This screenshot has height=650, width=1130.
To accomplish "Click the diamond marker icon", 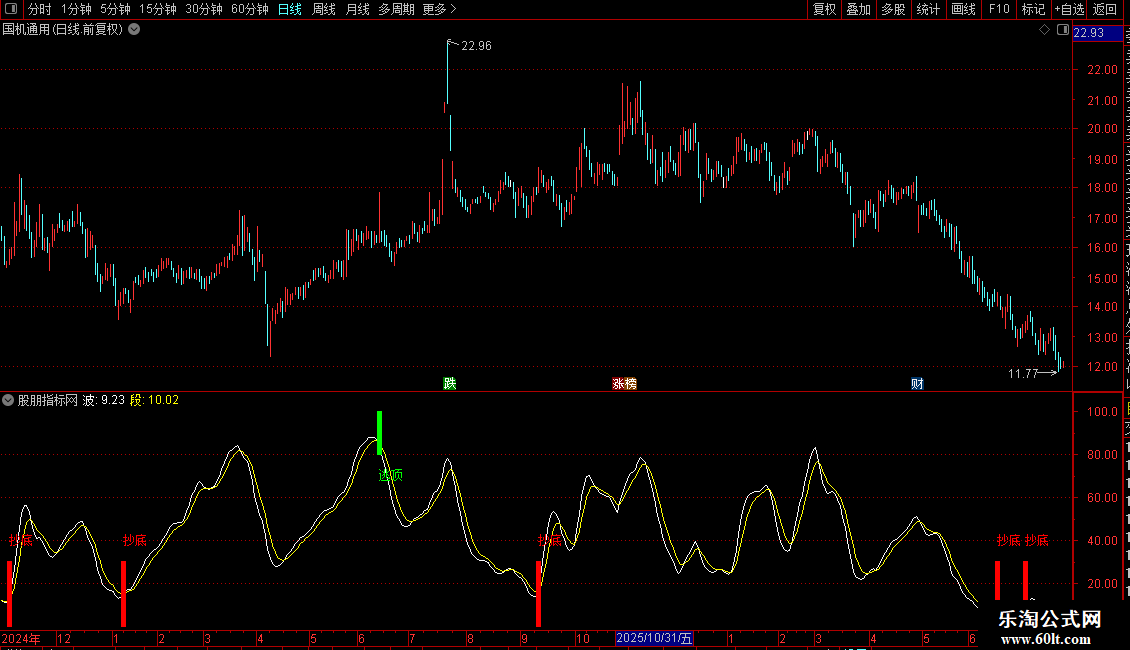I will coord(1044,30).
